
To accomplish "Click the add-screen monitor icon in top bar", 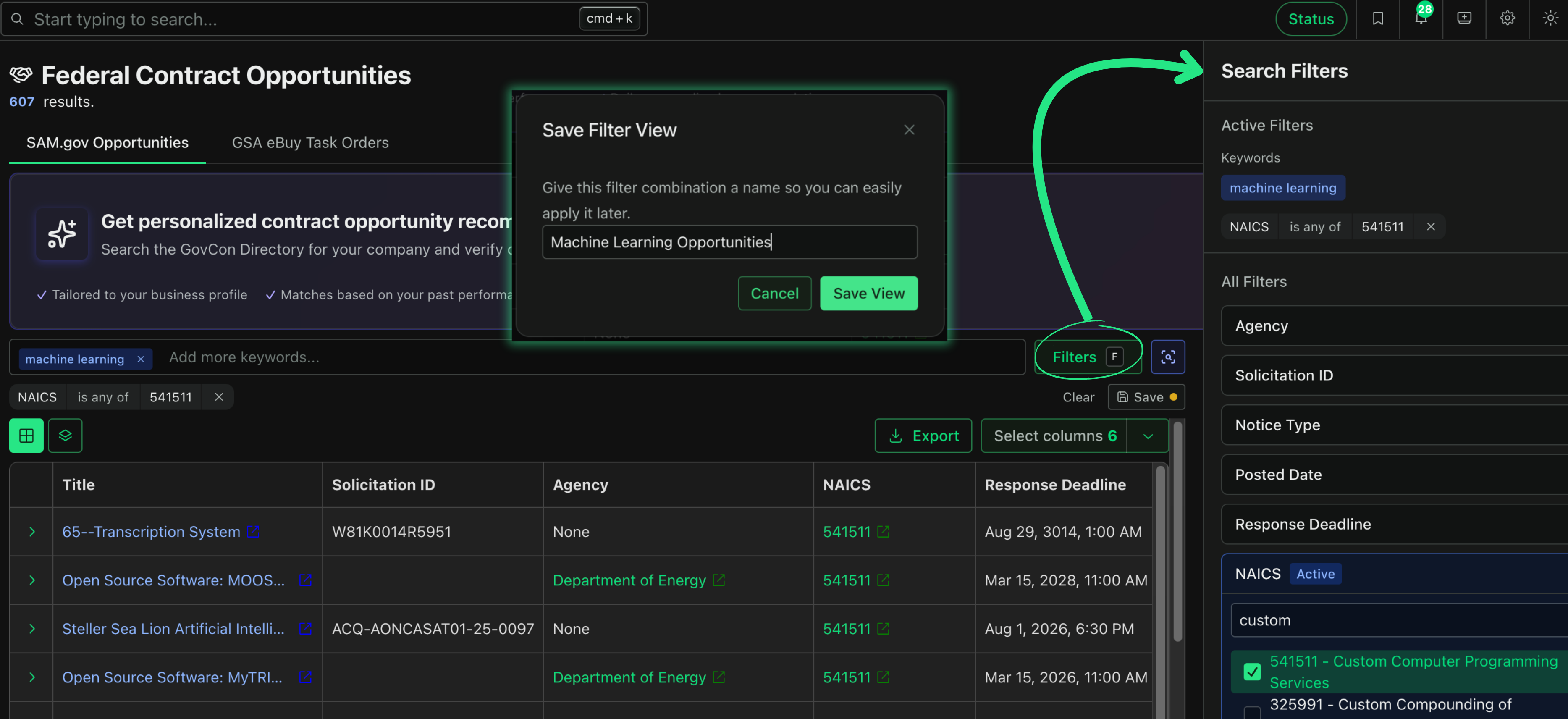I will tap(1464, 18).
